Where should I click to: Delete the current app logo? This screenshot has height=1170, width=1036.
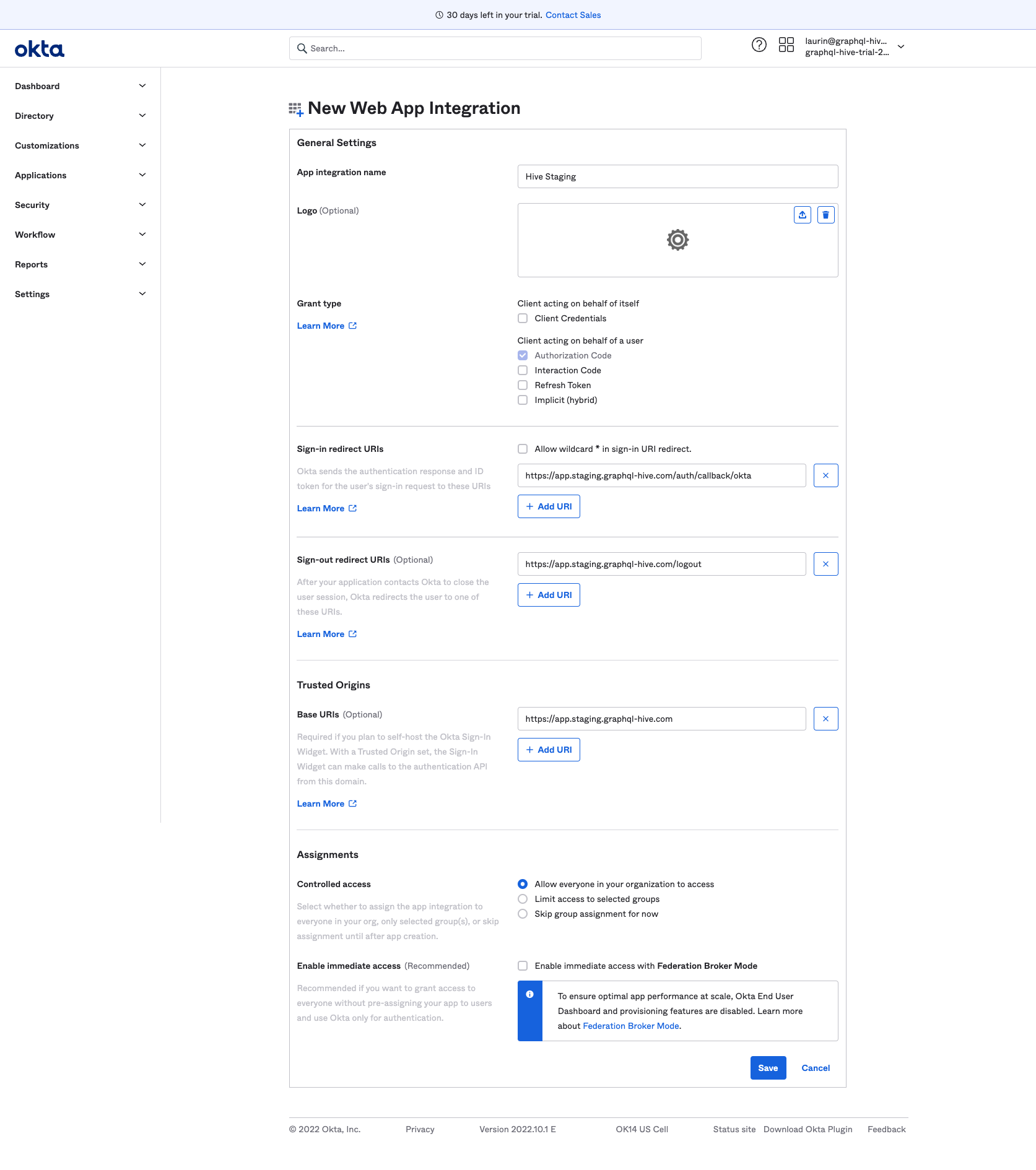(x=825, y=215)
